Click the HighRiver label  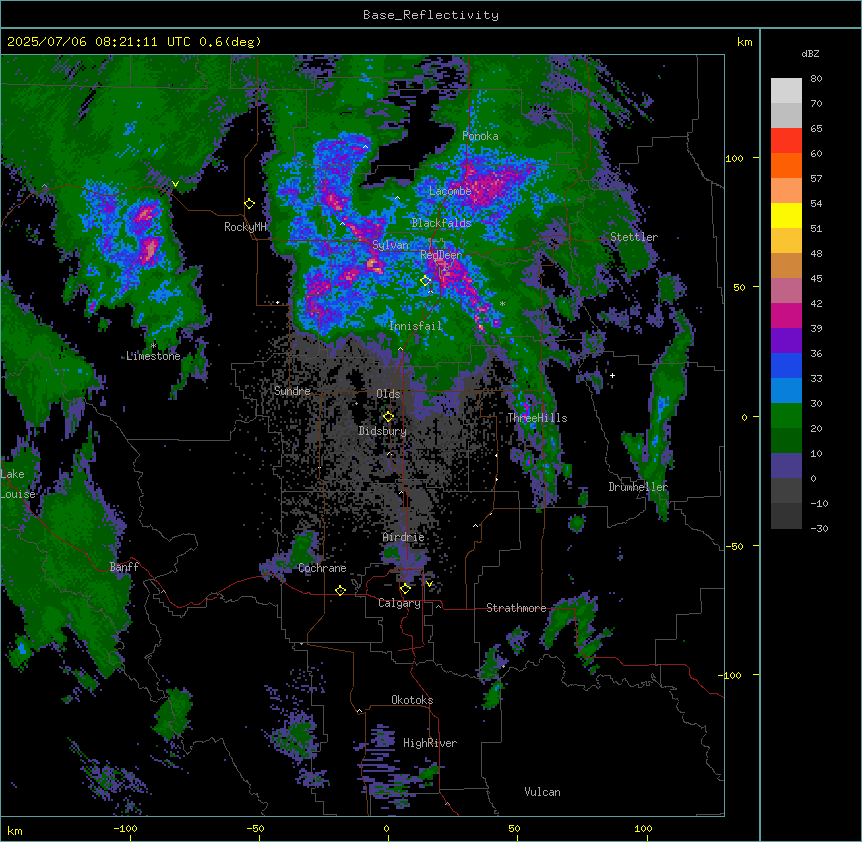pyautogui.click(x=430, y=743)
